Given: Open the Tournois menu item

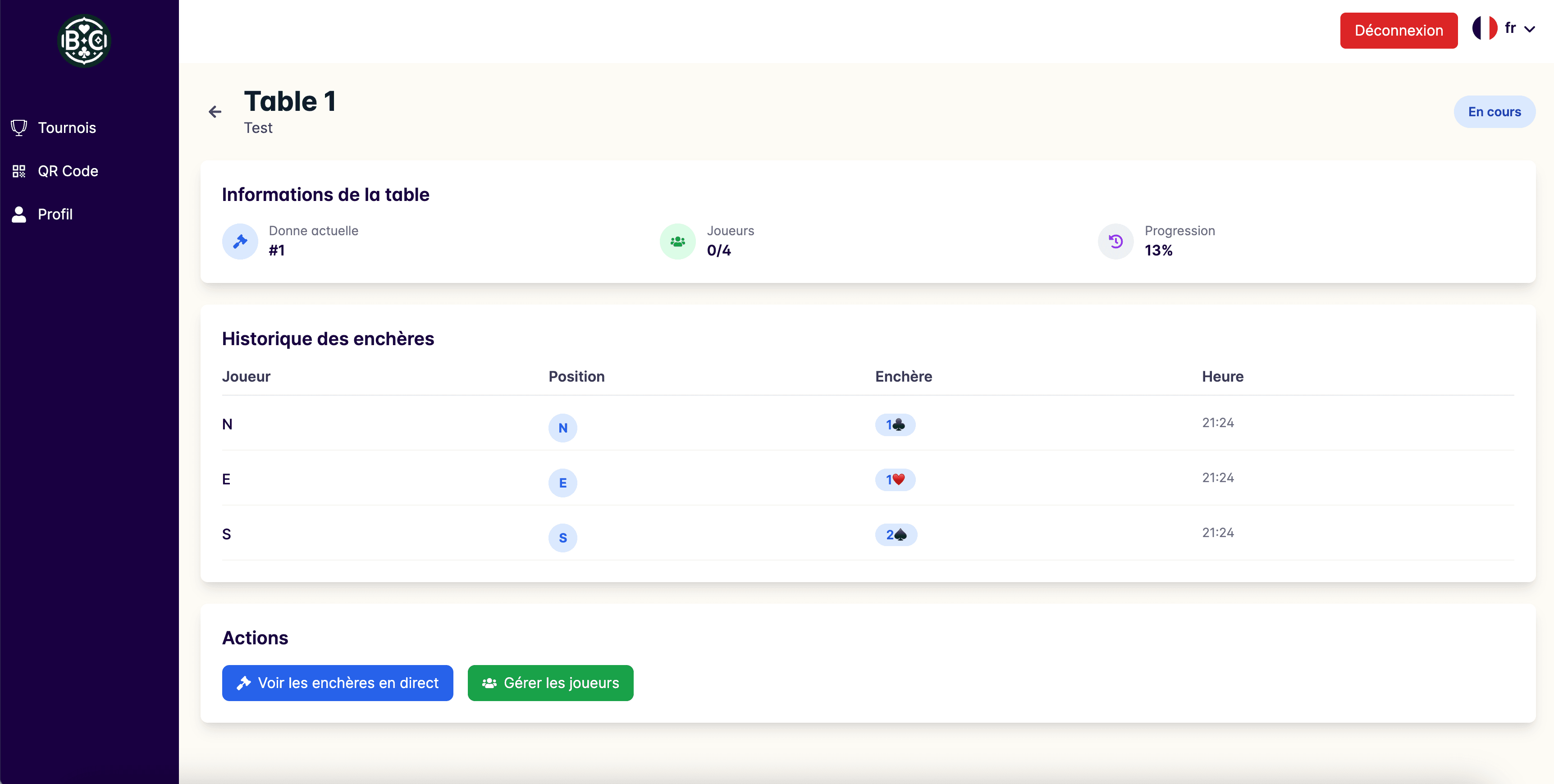Looking at the screenshot, I should point(67,128).
